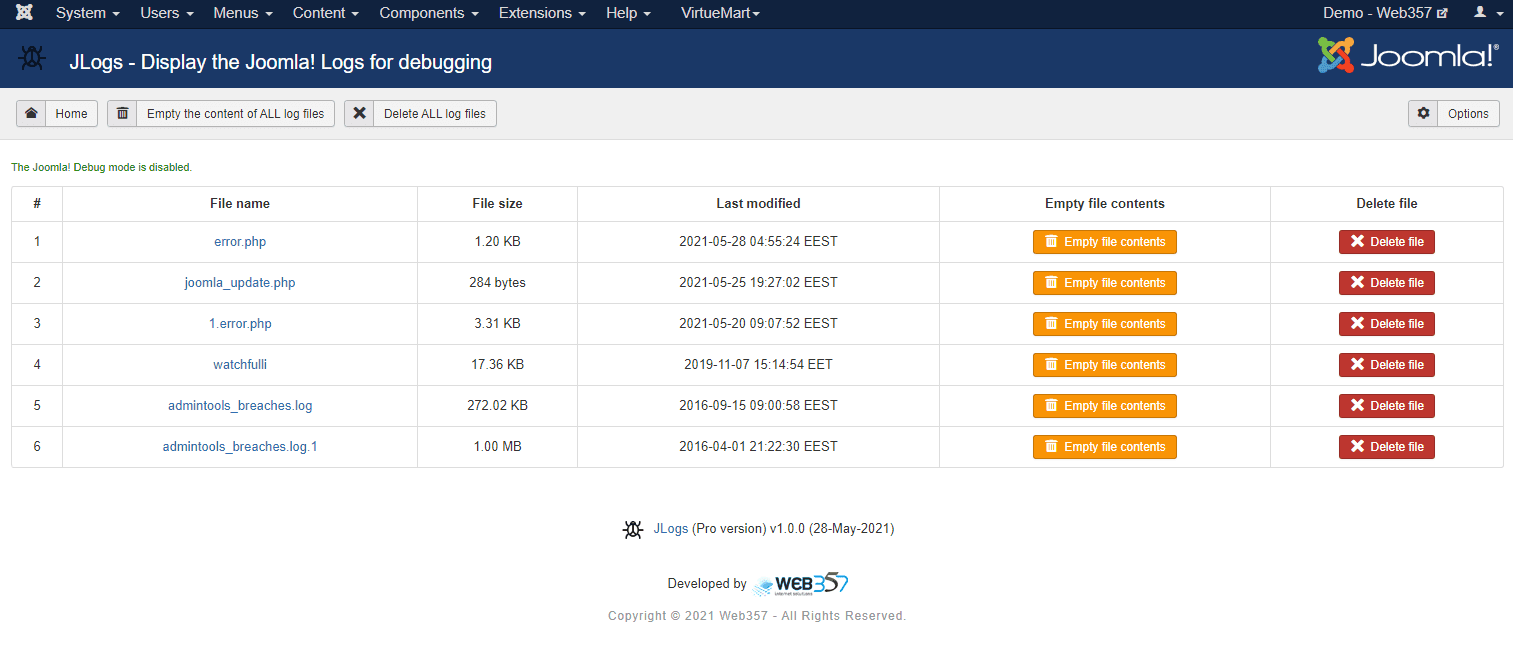Empty file contents of watchfulli
Screen dimensions: 1513x649
(1104, 365)
